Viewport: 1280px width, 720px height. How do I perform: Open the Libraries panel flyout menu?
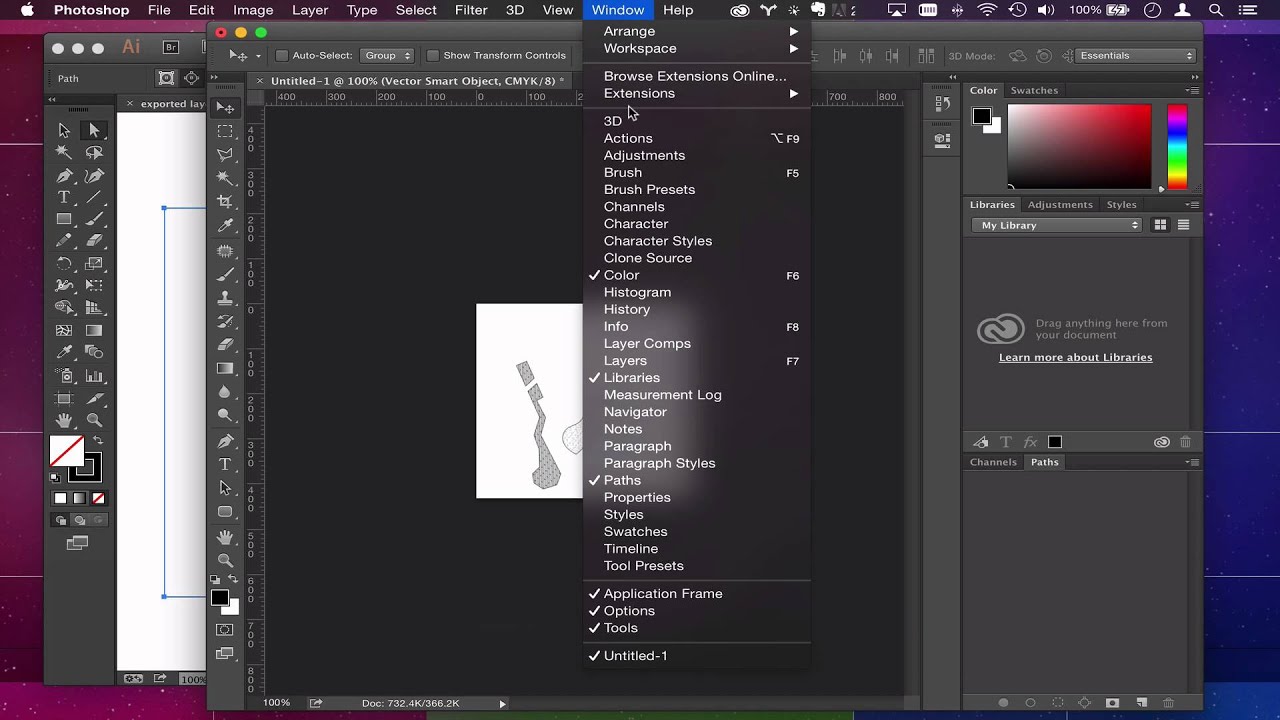(x=1192, y=205)
